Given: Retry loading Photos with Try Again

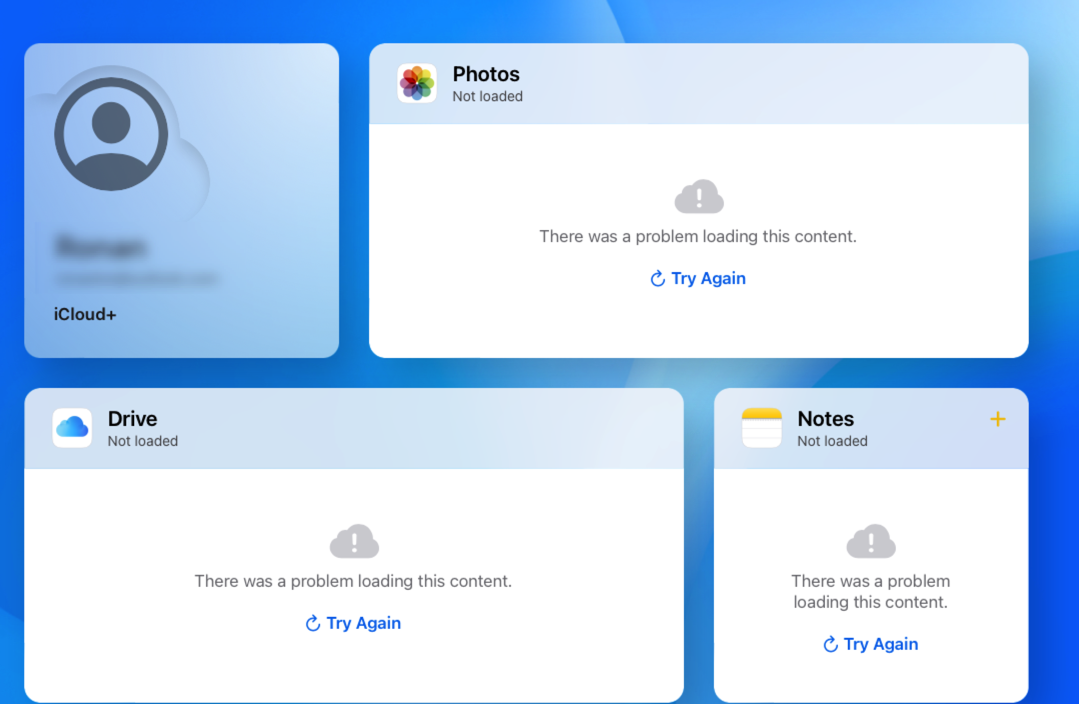Looking at the screenshot, I should (698, 278).
